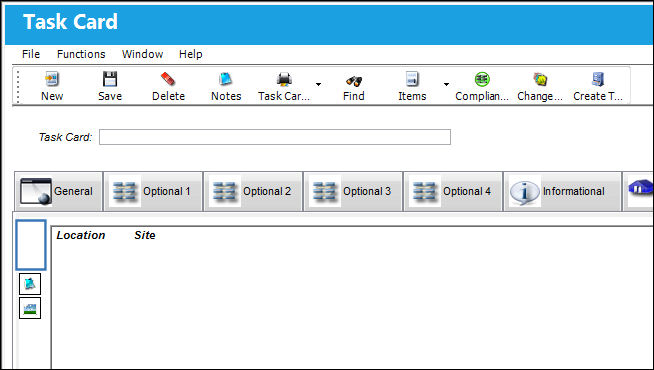Switch to the General tab
The width and height of the screenshot is (654, 370).
tap(58, 191)
